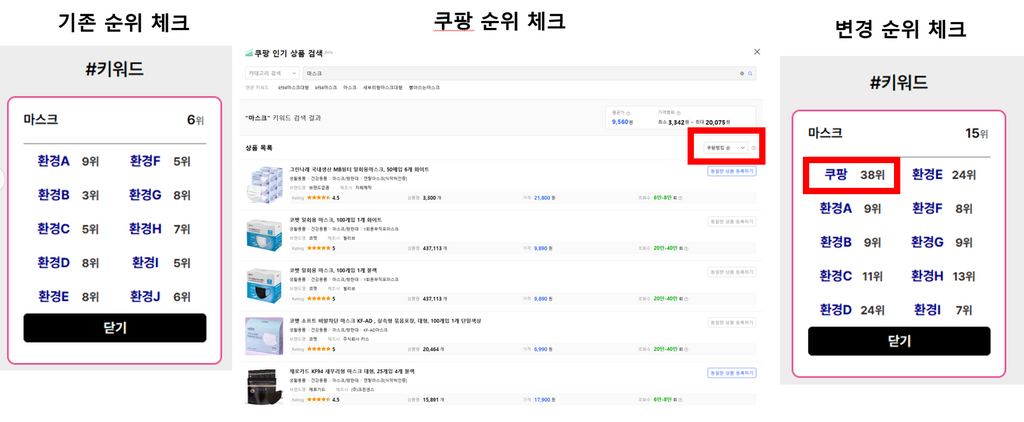Click 닫기 in the 기존 순위 체크 panel
1024x422 pixels.
[115, 328]
